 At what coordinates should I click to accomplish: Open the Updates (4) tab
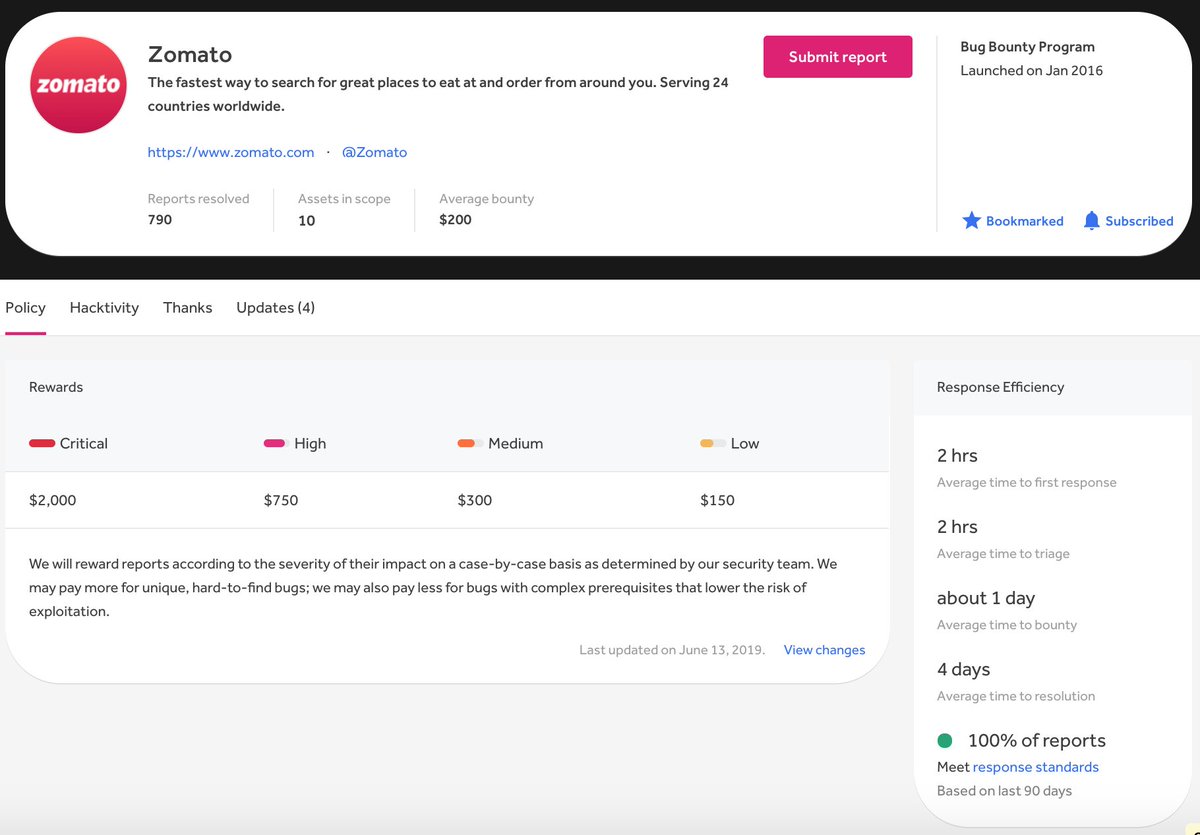coord(275,308)
